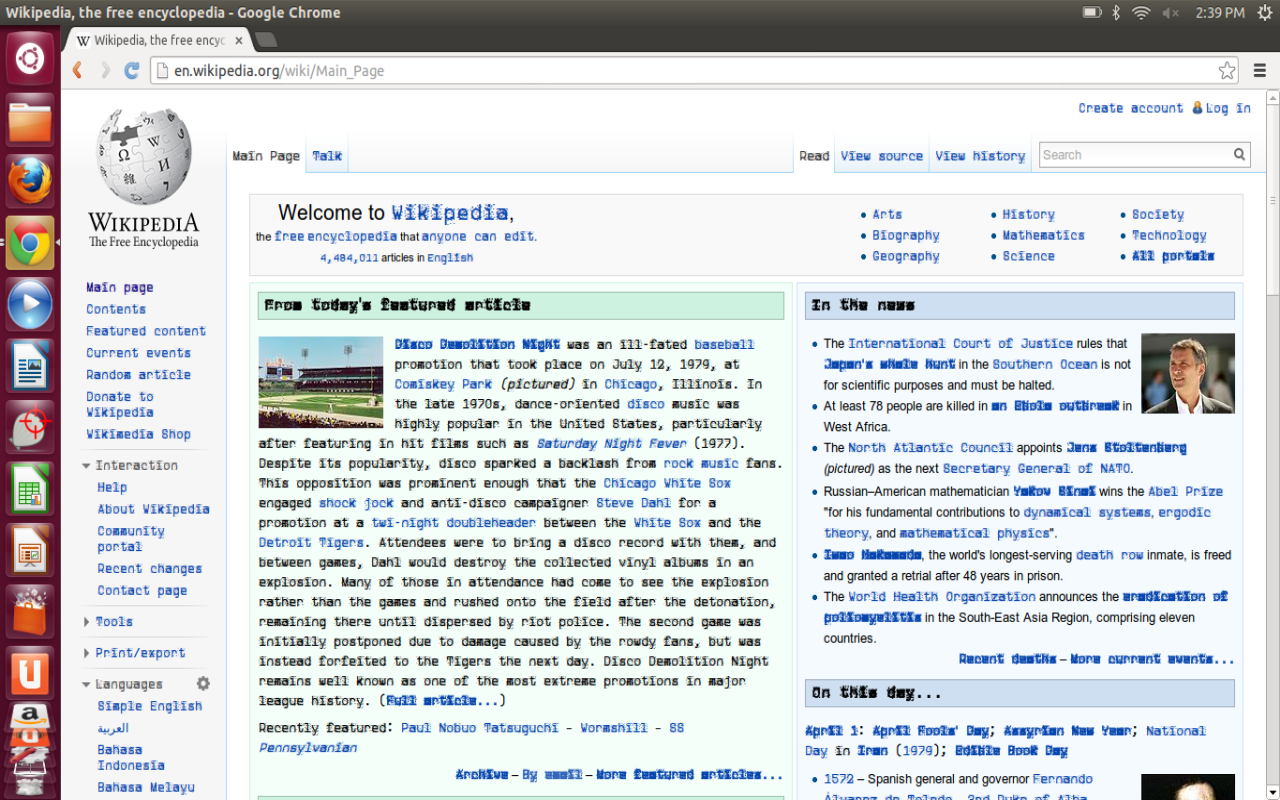Click the Google Chrome launcher icon
This screenshot has height=800, width=1280.
(x=30, y=243)
